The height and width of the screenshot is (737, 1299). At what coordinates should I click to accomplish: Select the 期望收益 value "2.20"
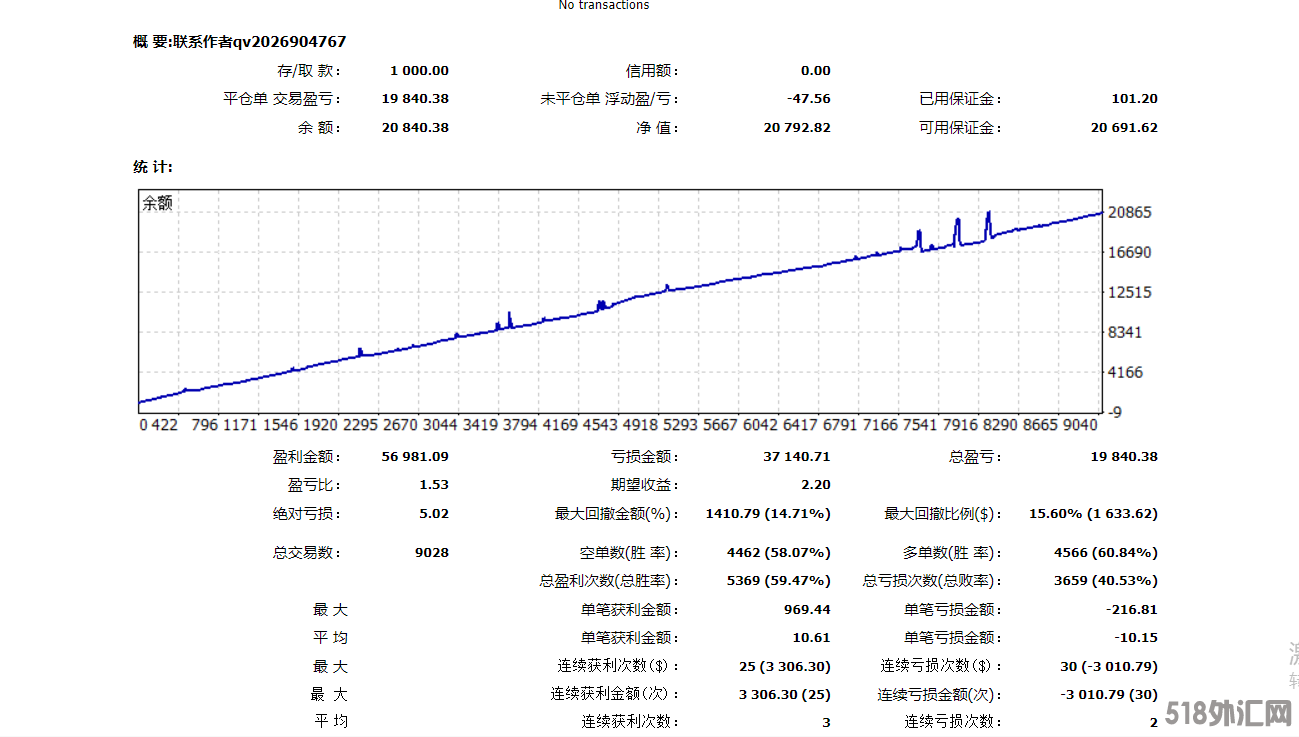click(x=815, y=485)
